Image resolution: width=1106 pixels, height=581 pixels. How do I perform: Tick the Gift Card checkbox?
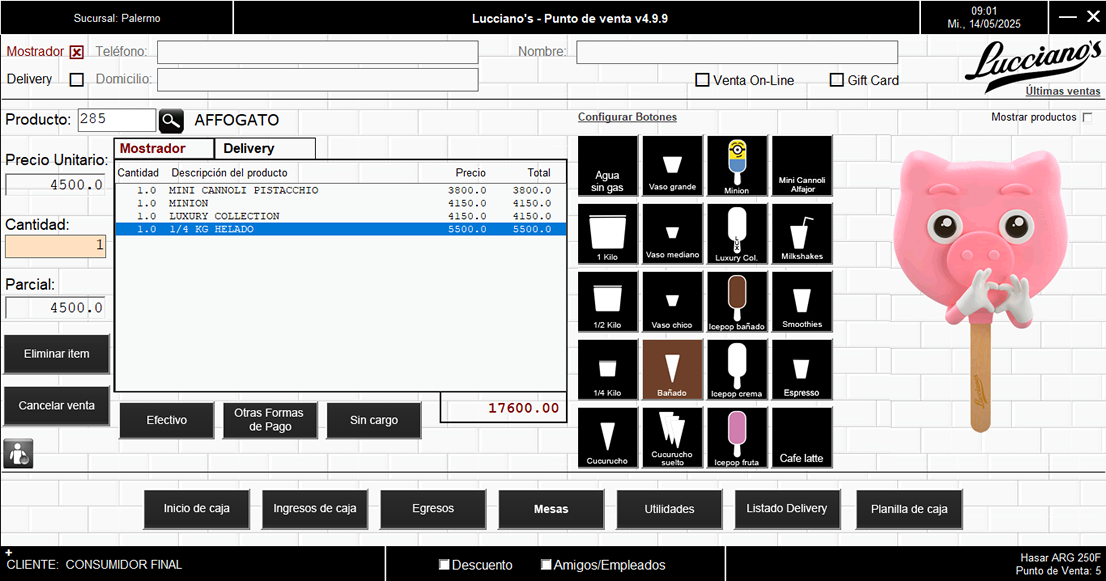coord(837,80)
